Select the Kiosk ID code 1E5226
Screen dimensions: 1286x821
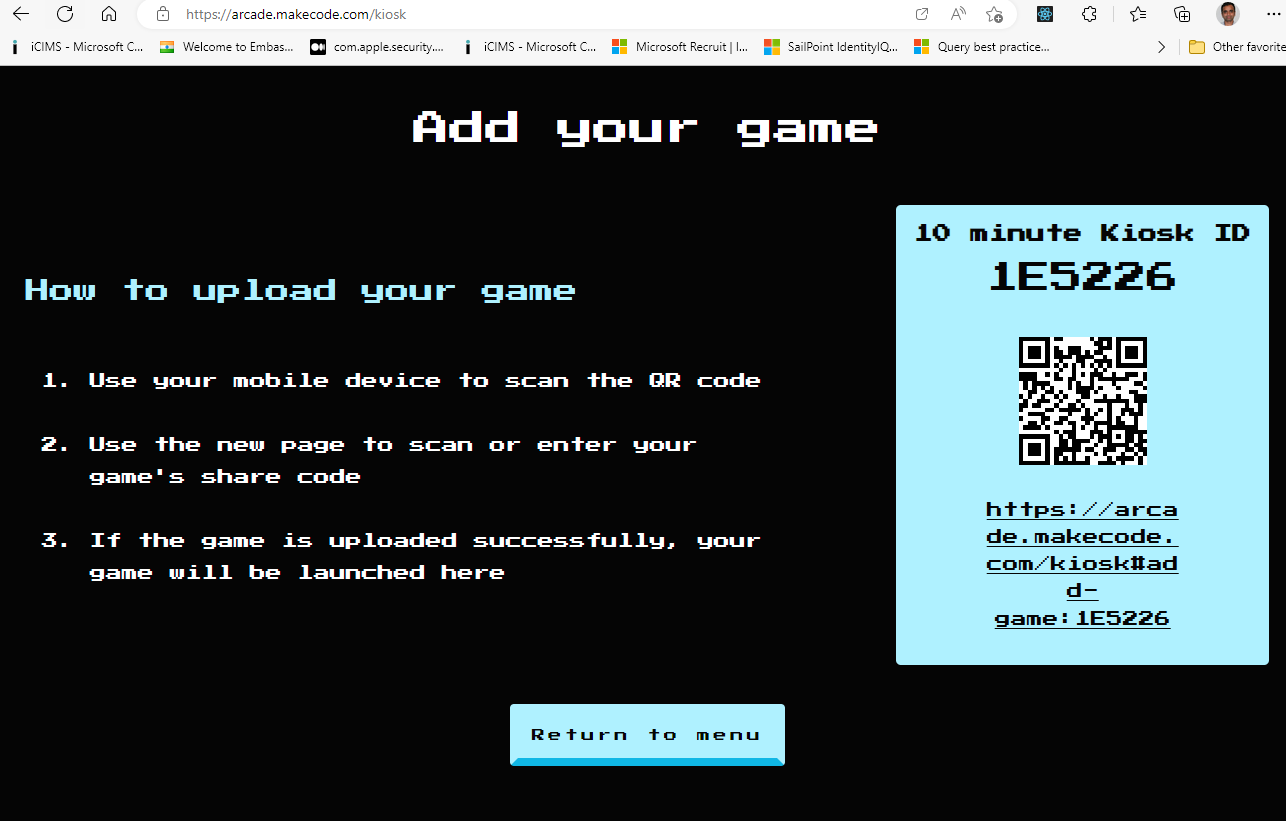click(x=1082, y=276)
